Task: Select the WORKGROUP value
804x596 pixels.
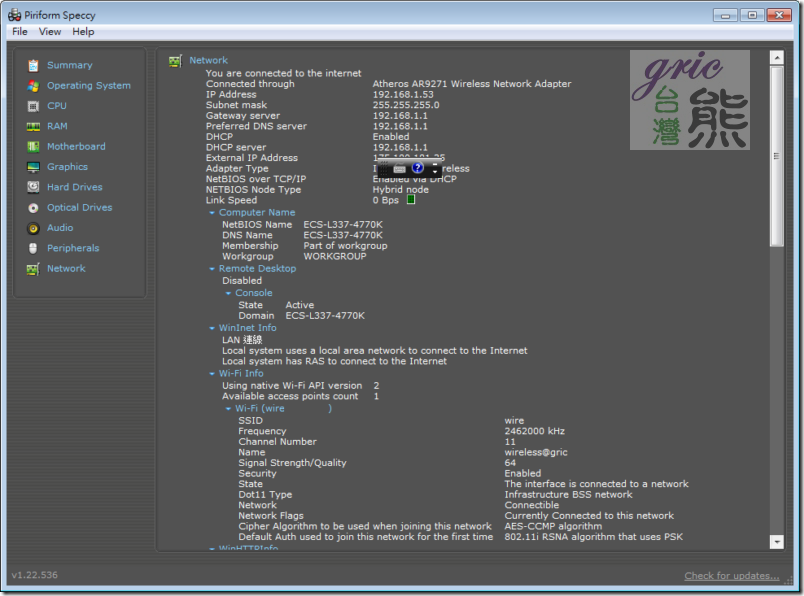Action: [x=335, y=256]
